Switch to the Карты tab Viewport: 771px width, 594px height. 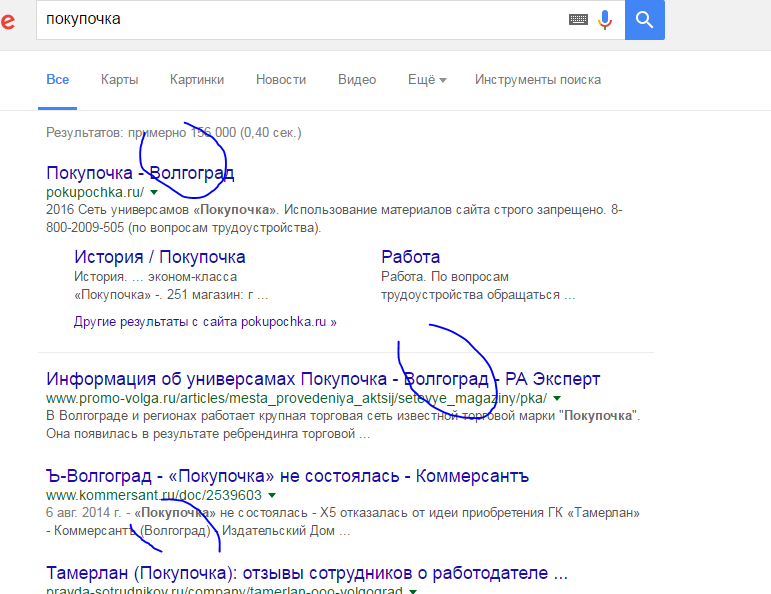[119, 80]
